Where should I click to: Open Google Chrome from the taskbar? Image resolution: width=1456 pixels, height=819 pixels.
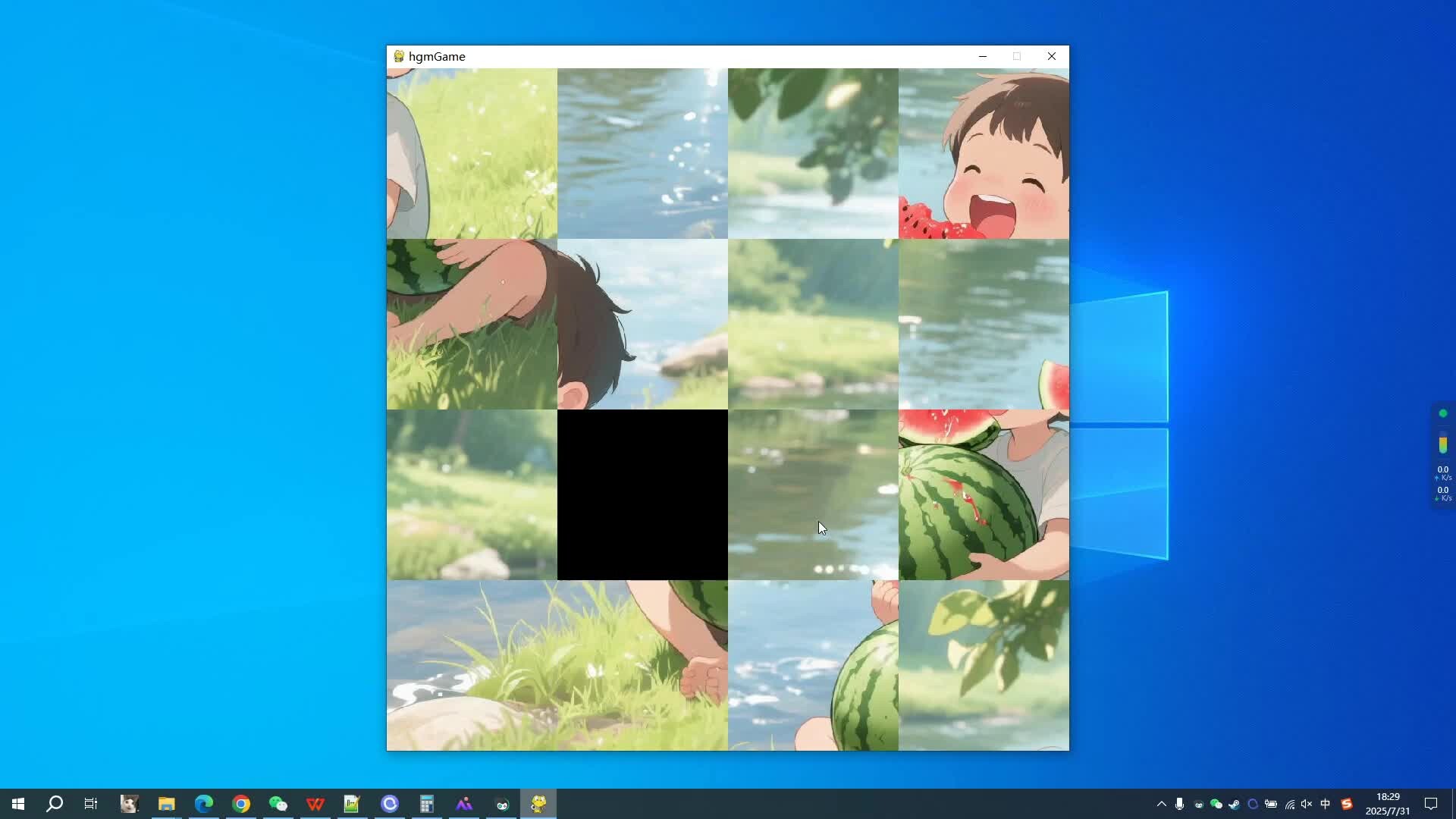click(x=241, y=804)
